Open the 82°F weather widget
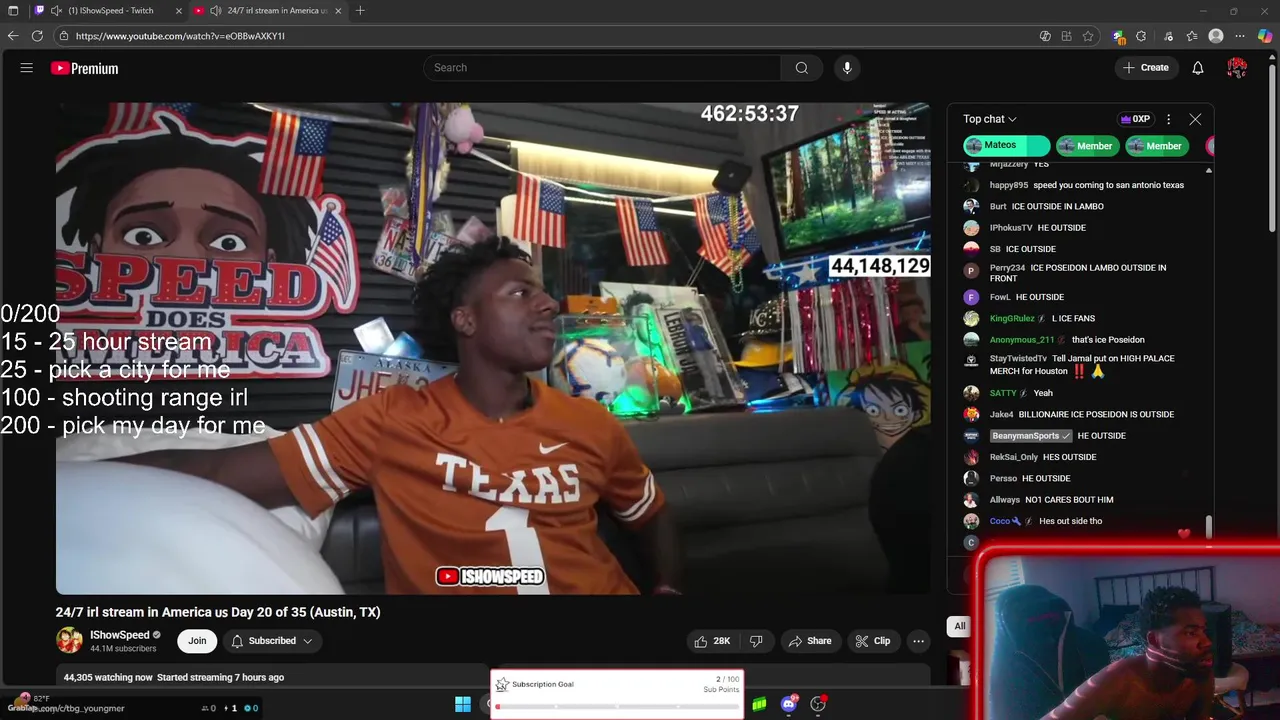 click(34, 699)
